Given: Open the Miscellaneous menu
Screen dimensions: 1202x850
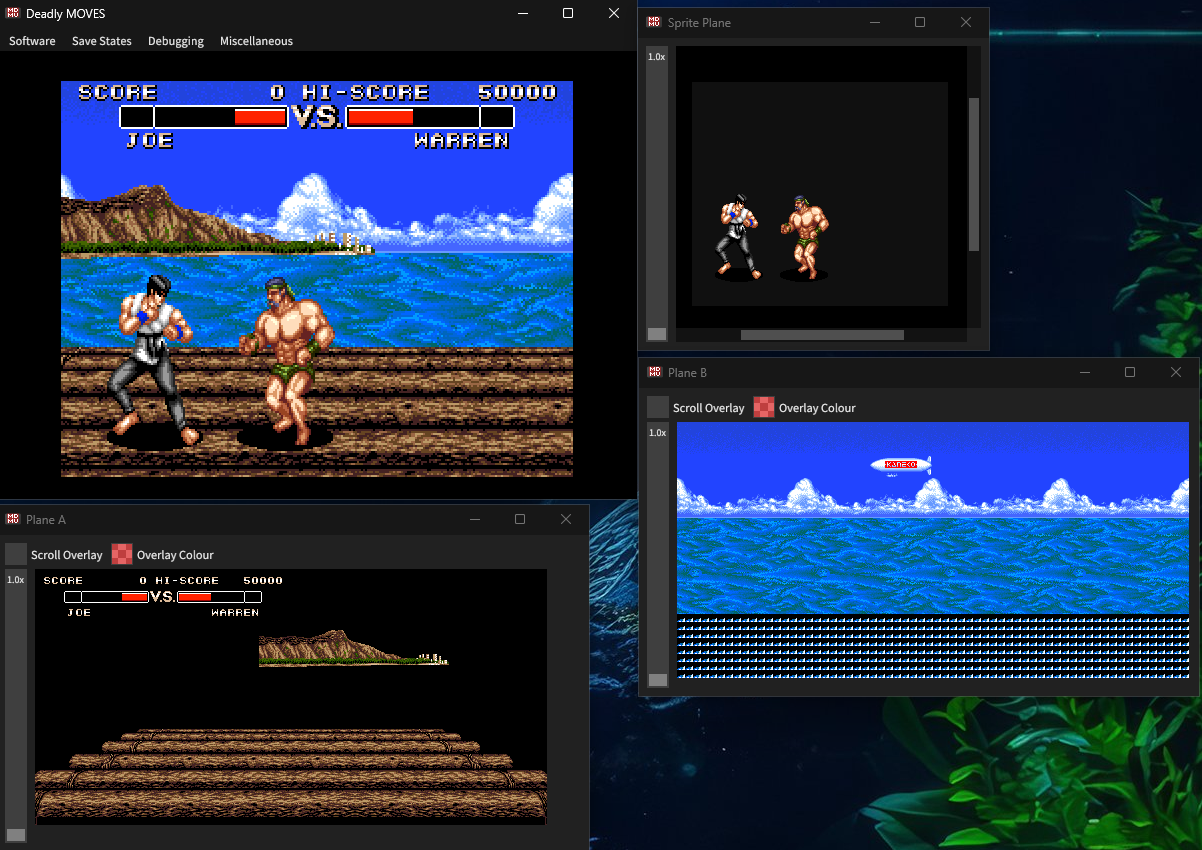Looking at the screenshot, I should pyautogui.click(x=256, y=41).
